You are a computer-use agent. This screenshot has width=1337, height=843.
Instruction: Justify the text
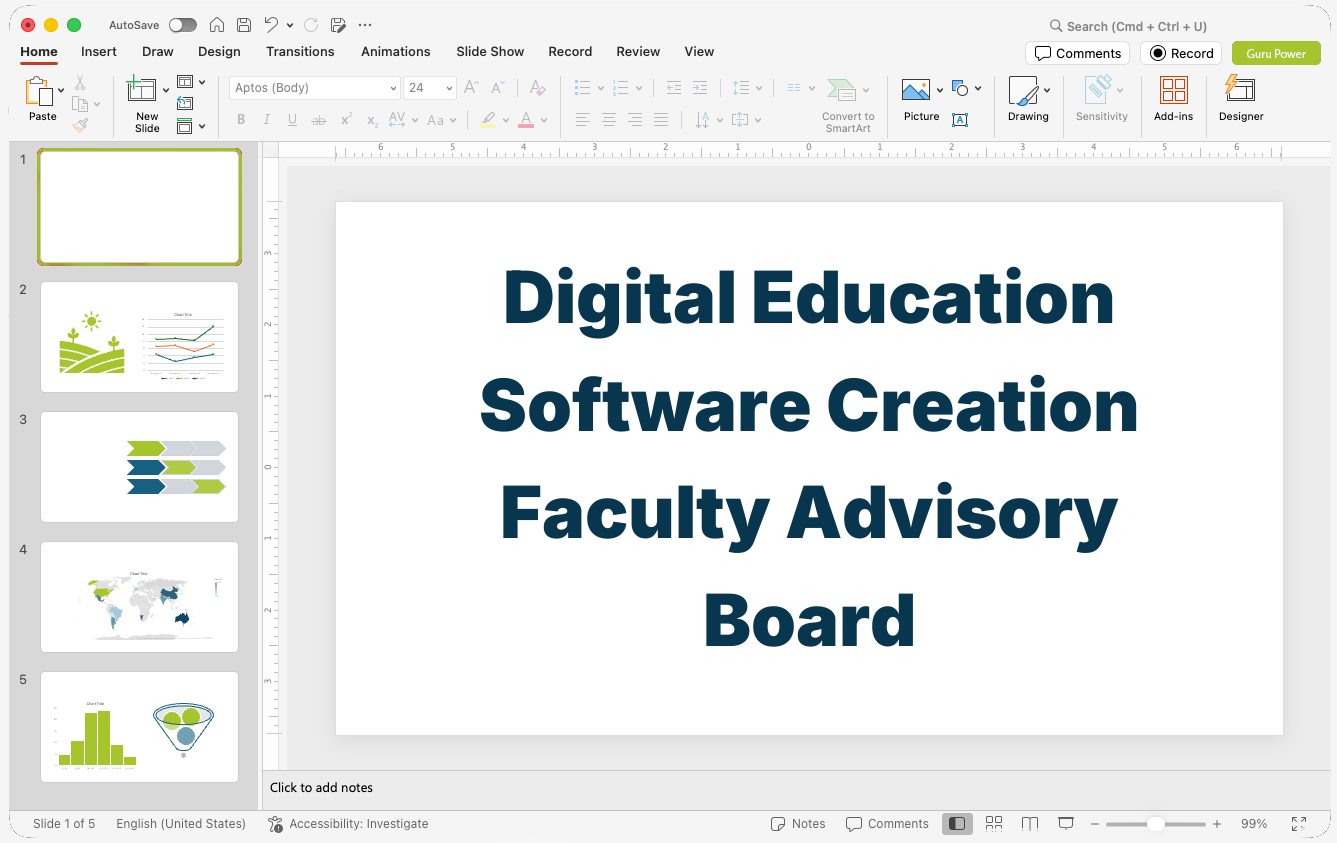[661, 120]
